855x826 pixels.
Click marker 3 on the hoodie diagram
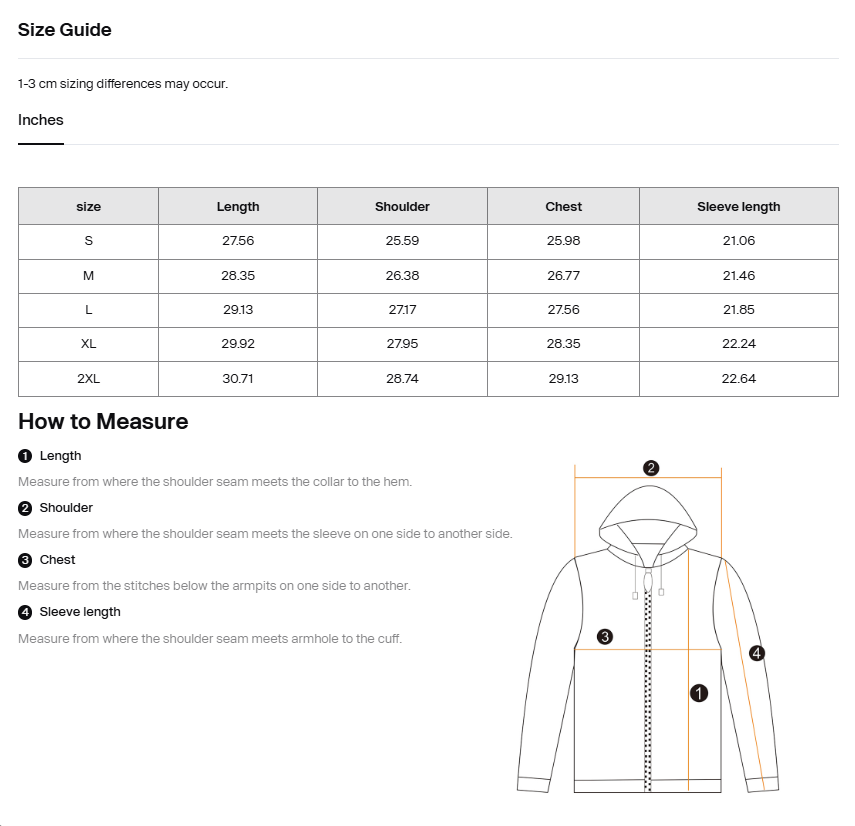coord(604,636)
